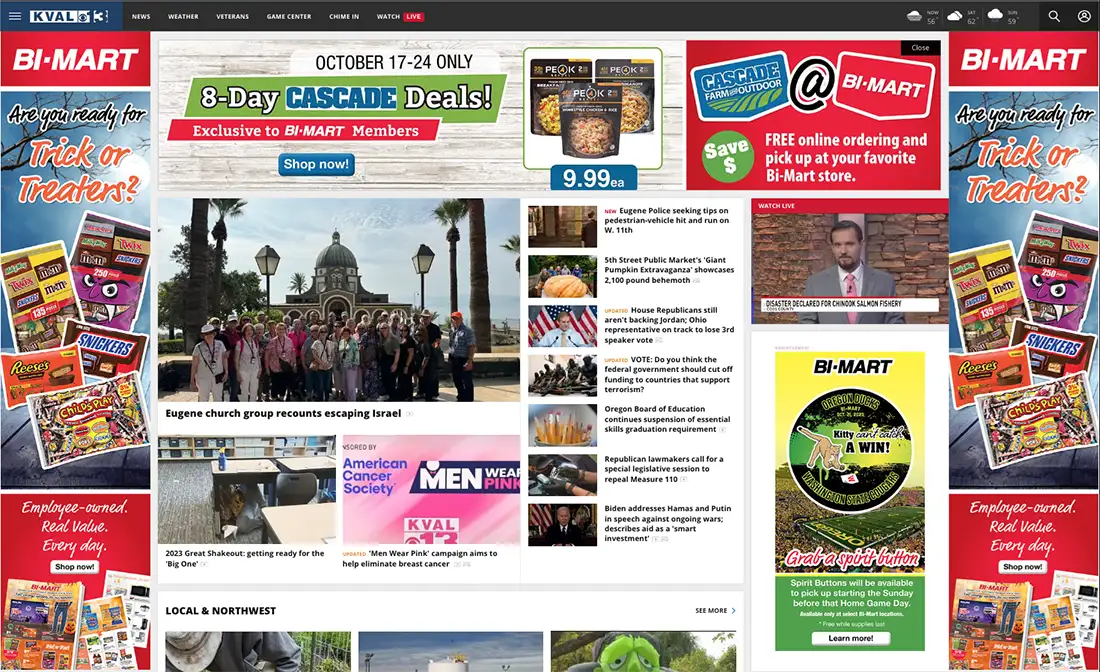
Task: Click the Cascade Farm and Outdoor logo
Action: point(742,86)
